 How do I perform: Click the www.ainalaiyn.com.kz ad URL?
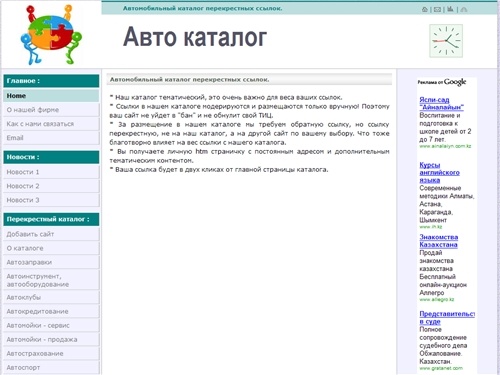click(x=445, y=146)
